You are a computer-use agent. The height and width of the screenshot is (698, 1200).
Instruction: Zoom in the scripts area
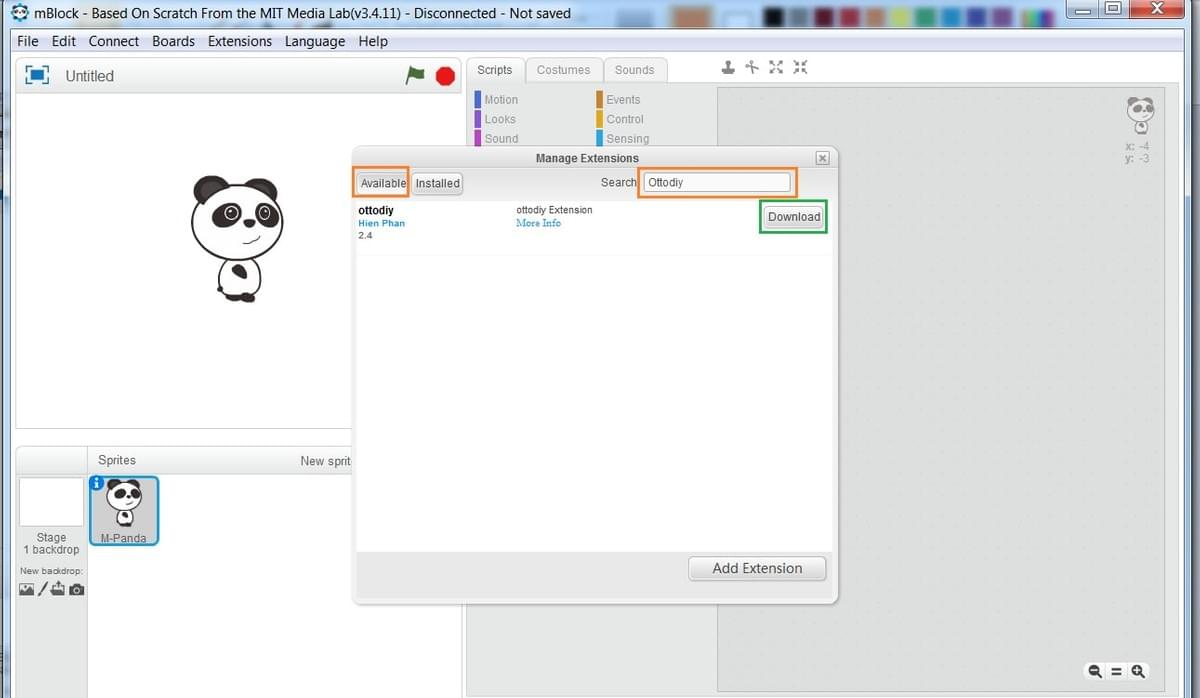[1138, 672]
